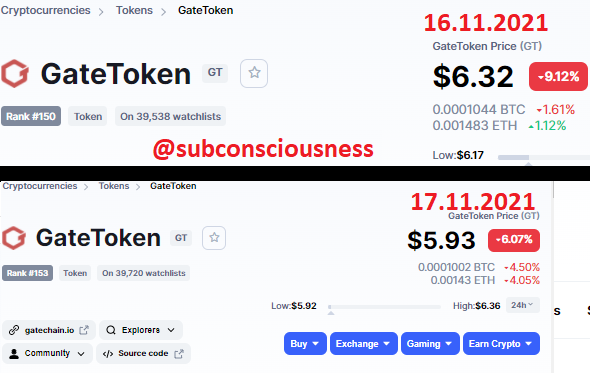Click the lower Low-High price range bar
This screenshot has width=590, height=373.
(x=384, y=307)
